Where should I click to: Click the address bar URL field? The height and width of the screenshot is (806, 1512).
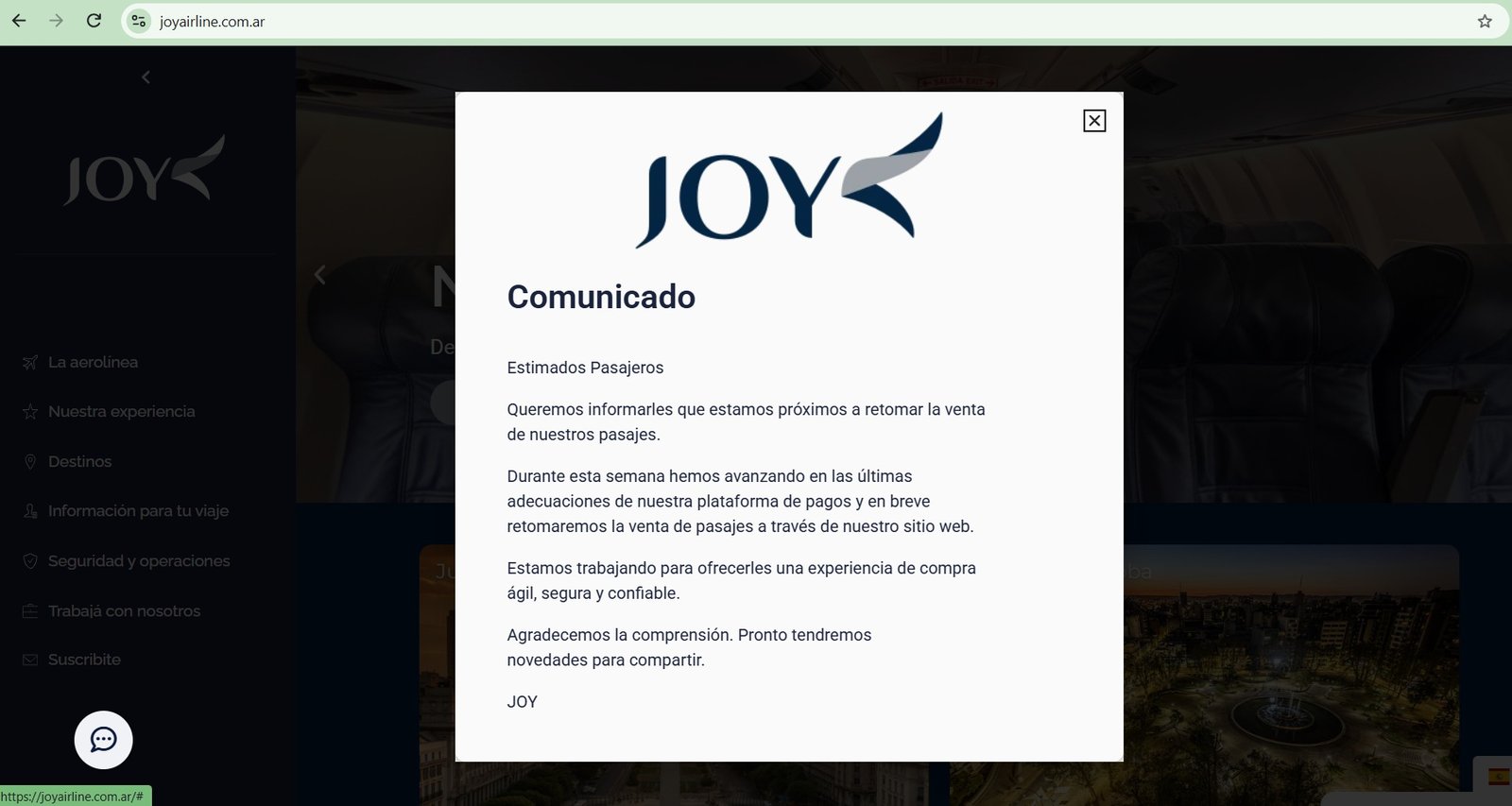[813, 21]
